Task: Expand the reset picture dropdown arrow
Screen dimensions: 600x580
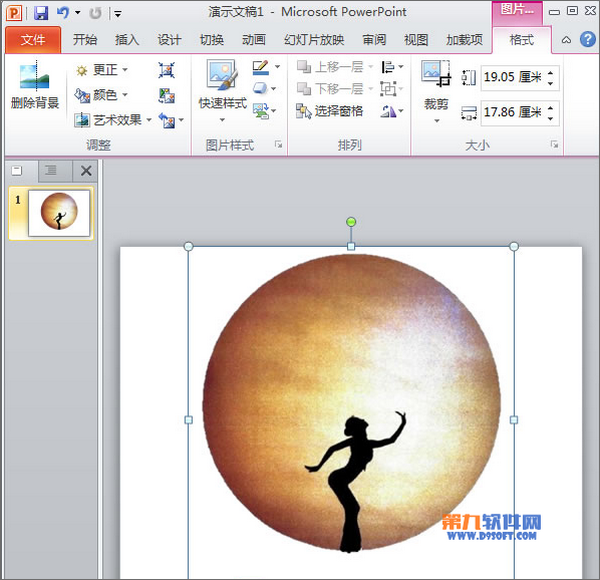Action: coord(181,120)
